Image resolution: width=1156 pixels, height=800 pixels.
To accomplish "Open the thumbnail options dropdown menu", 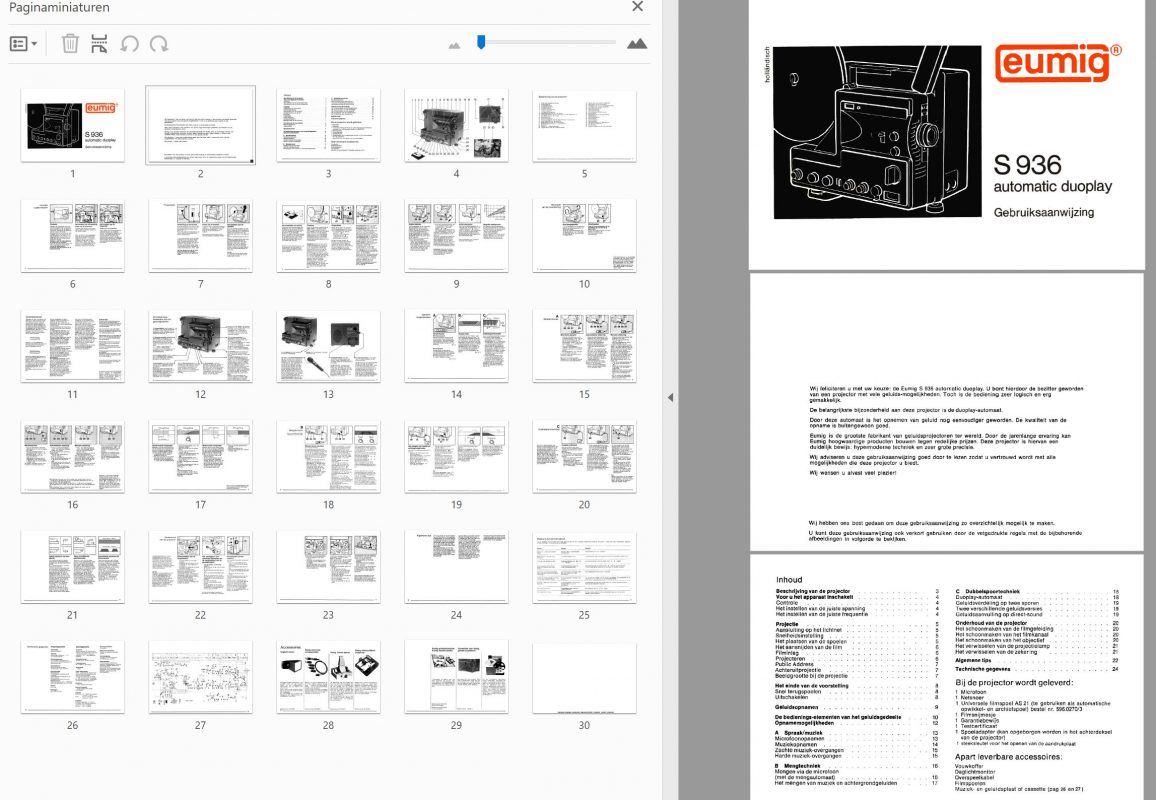I will pos(24,44).
